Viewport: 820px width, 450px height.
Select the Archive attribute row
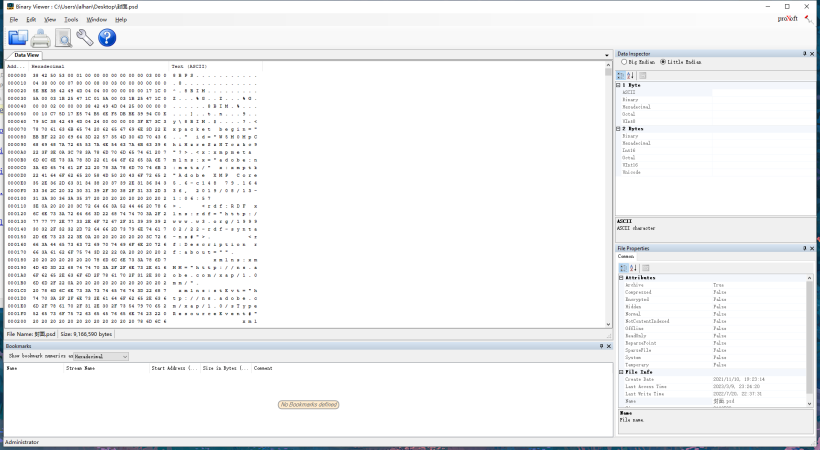coord(713,285)
